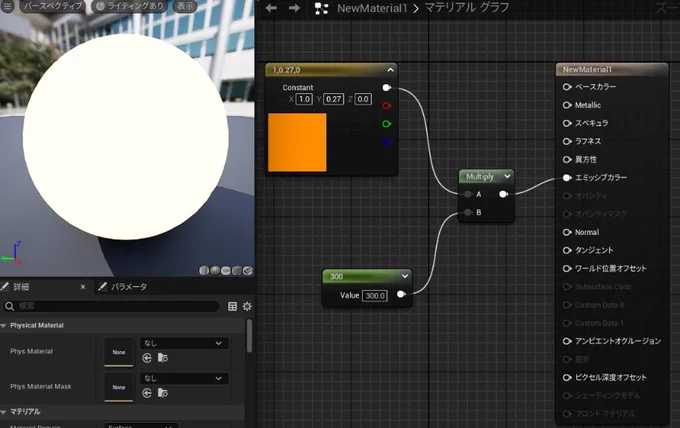Image resolution: width=680 pixels, height=428 pixels.
Task: Click the material graph breadcrumb icon
Action: click(x=321, y=8)
